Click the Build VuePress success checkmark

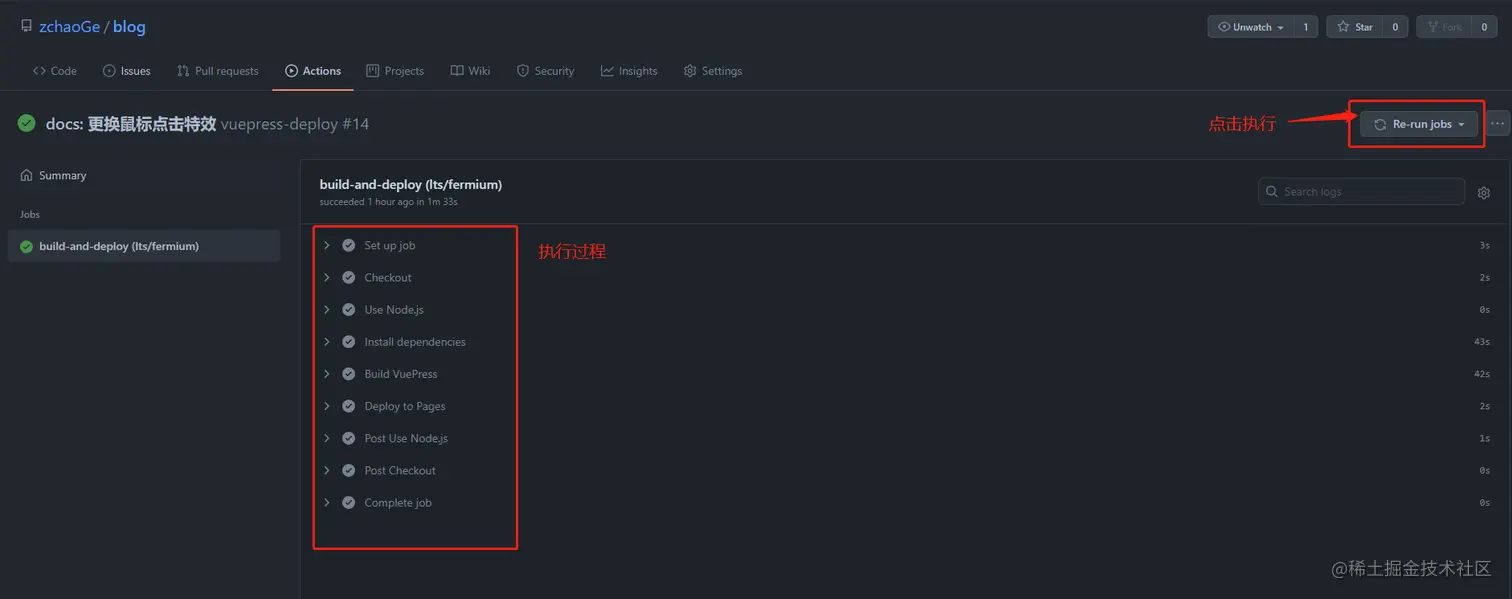348,374
